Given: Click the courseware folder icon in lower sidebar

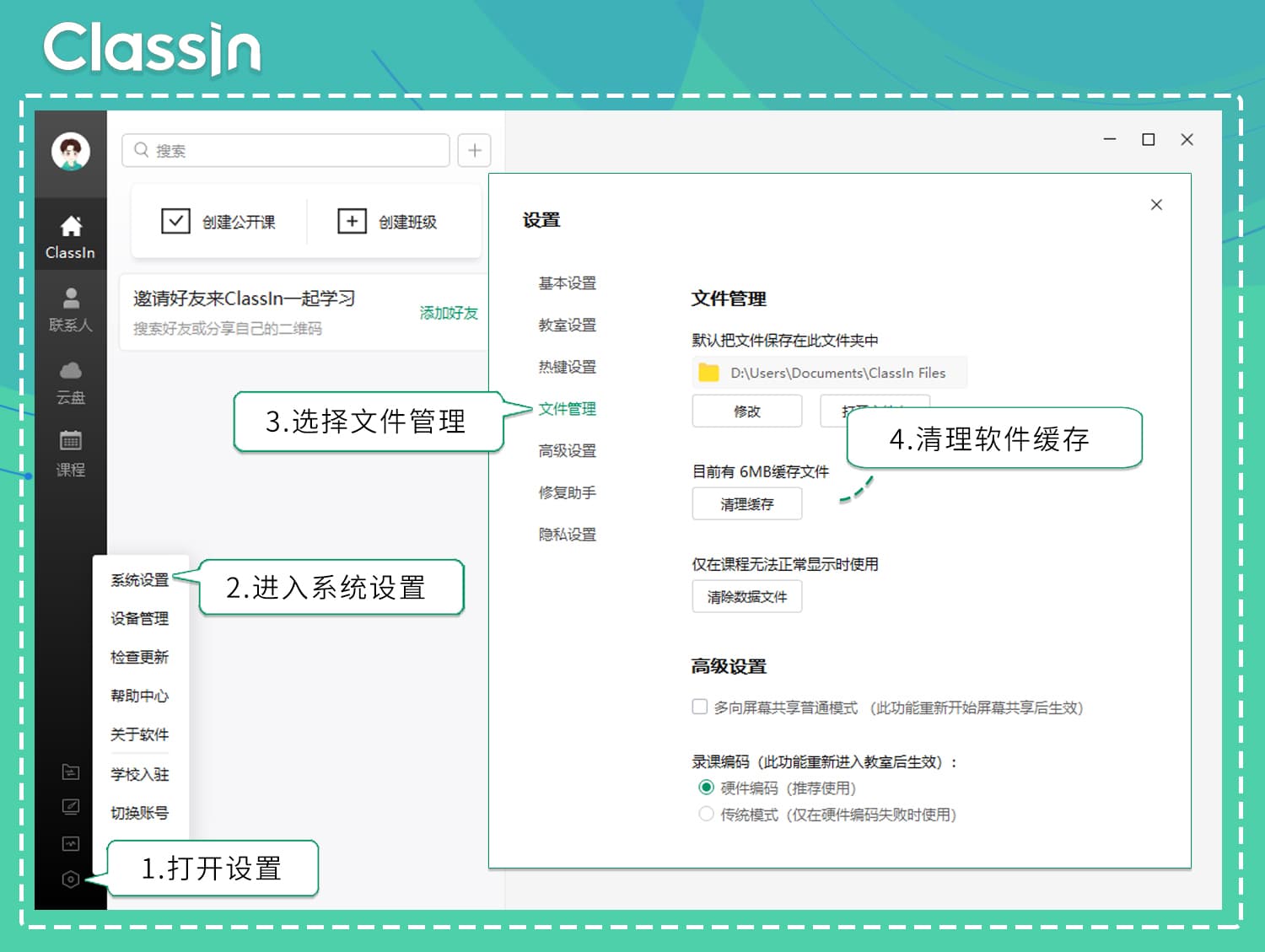Looking at the screenshot, I should tap(71, 772).
